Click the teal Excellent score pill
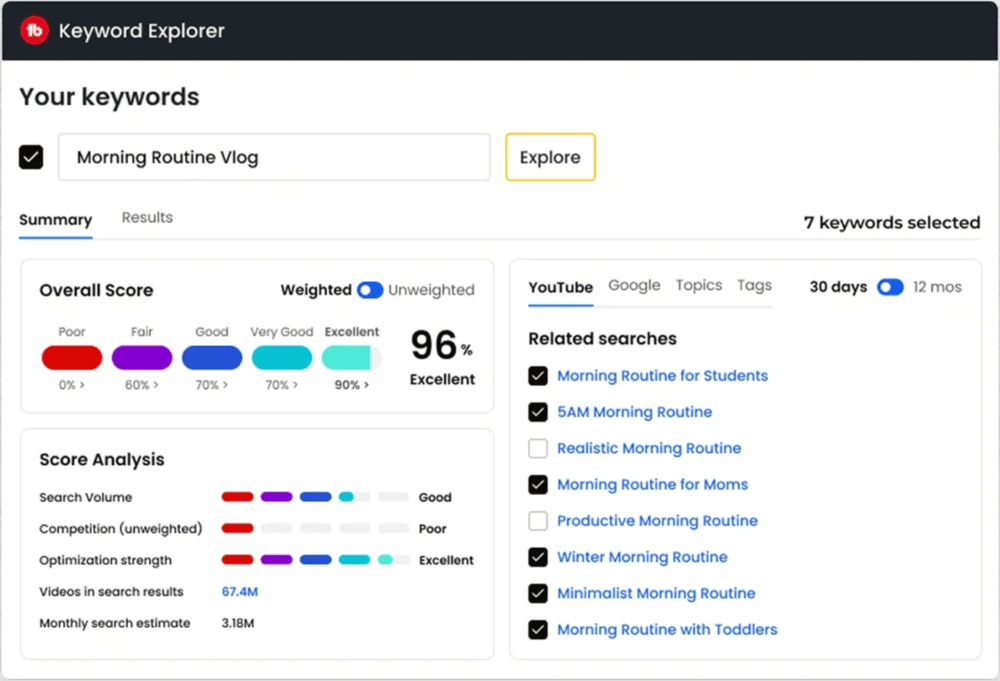The height and width of the screenshot is (681, 1000). click(351, 358)
